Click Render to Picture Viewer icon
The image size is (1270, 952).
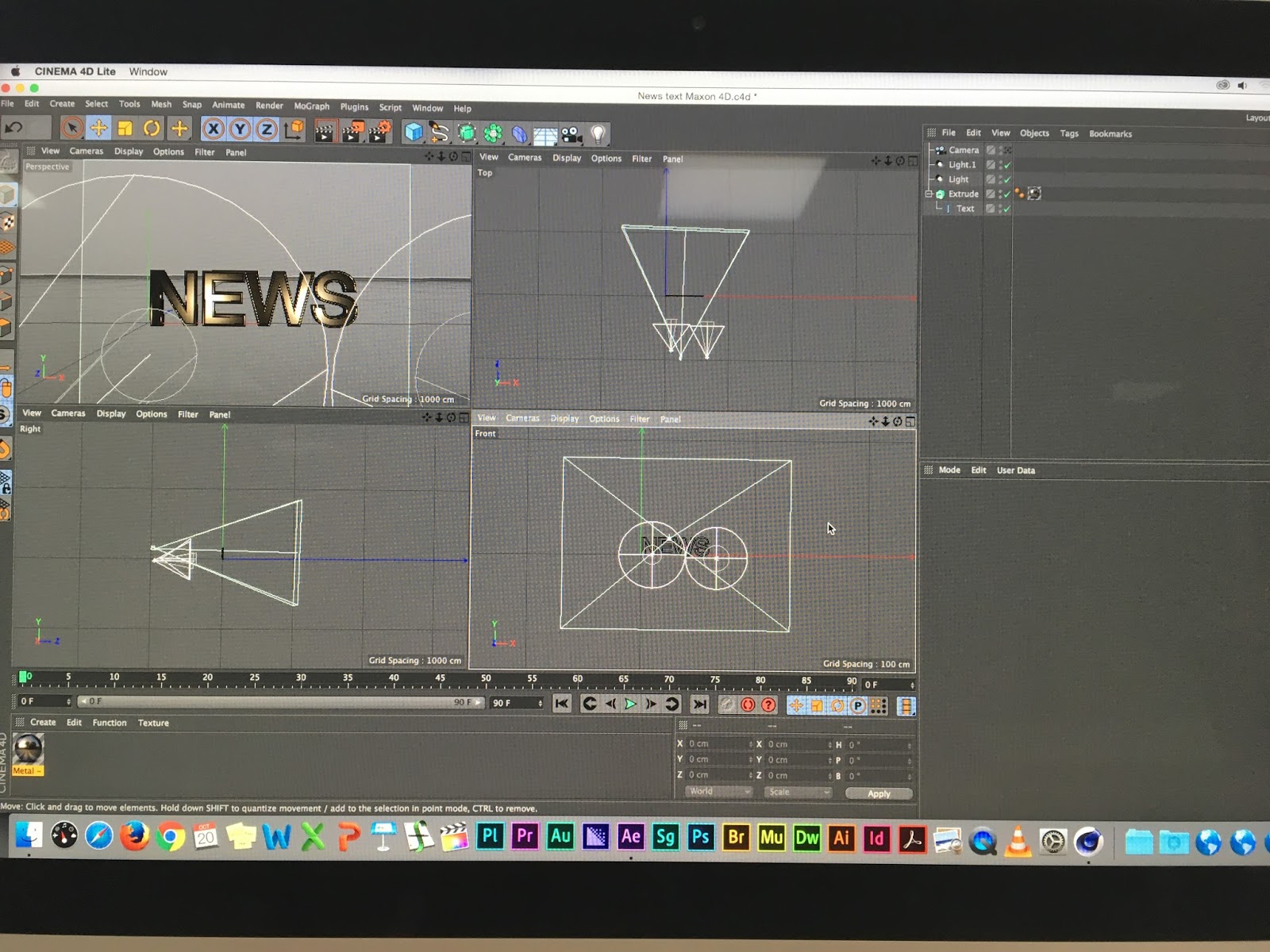tap(352, 131)
